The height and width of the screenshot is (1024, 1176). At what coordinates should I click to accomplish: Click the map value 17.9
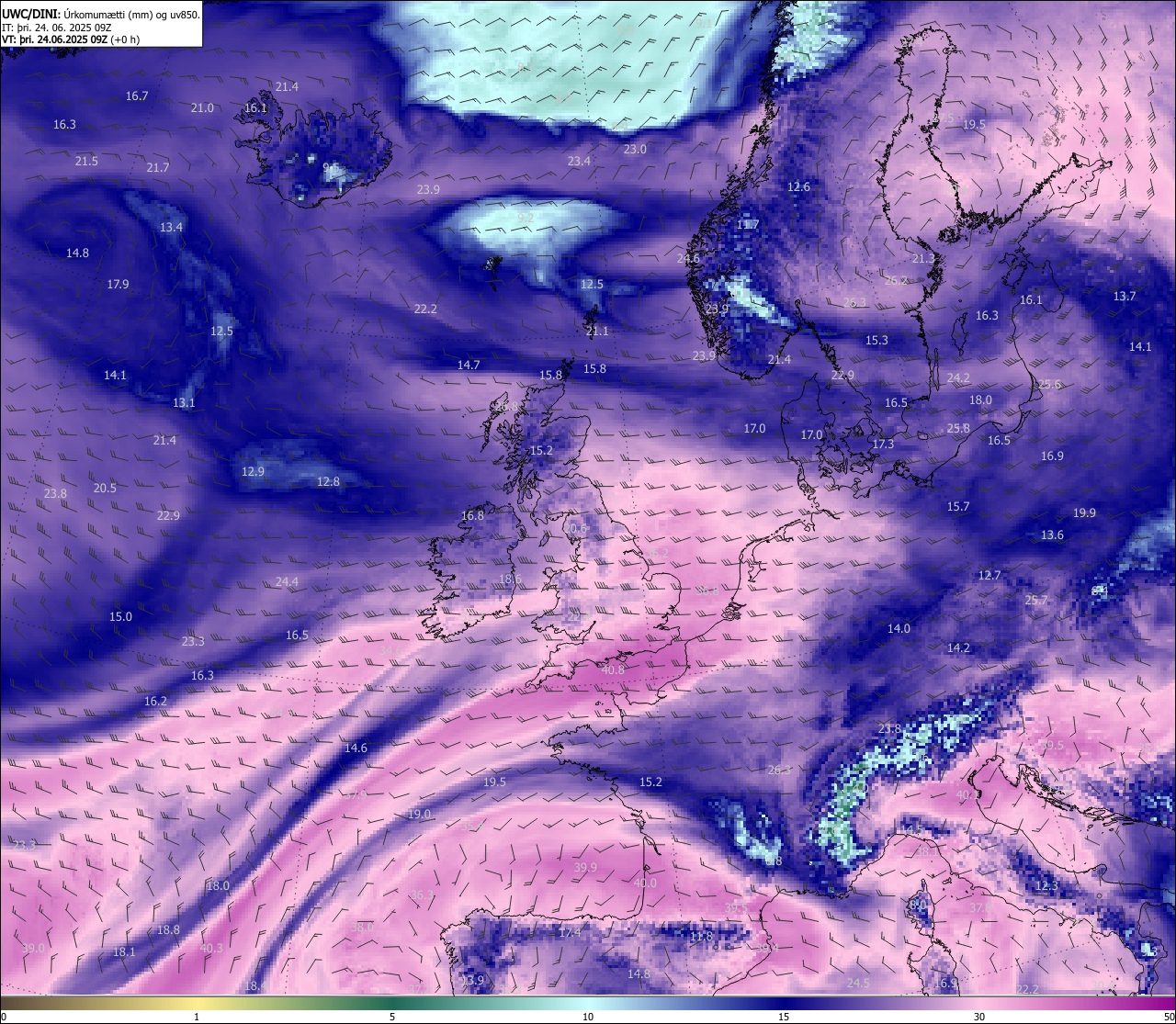coord(118,285)
